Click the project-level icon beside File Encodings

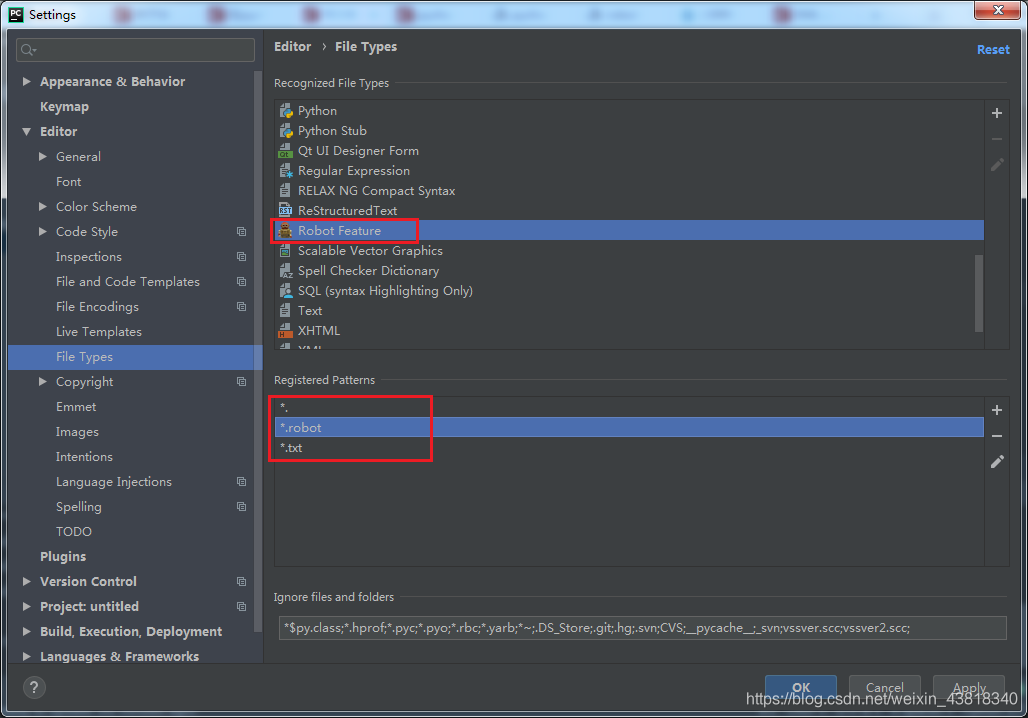pyautogui.click(x=241, y=307)
